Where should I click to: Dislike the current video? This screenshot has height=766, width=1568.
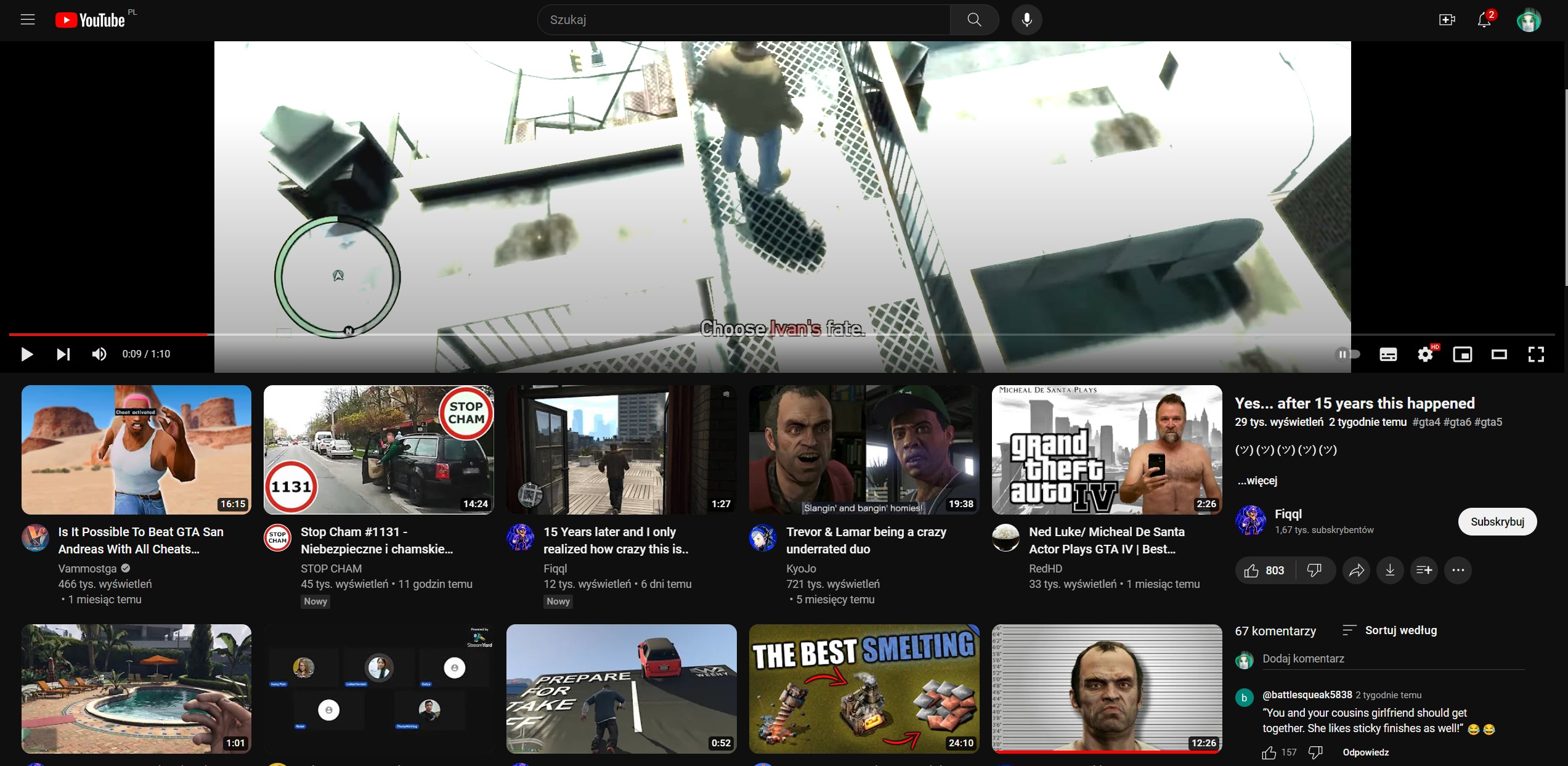click(x=1315, y=570)
